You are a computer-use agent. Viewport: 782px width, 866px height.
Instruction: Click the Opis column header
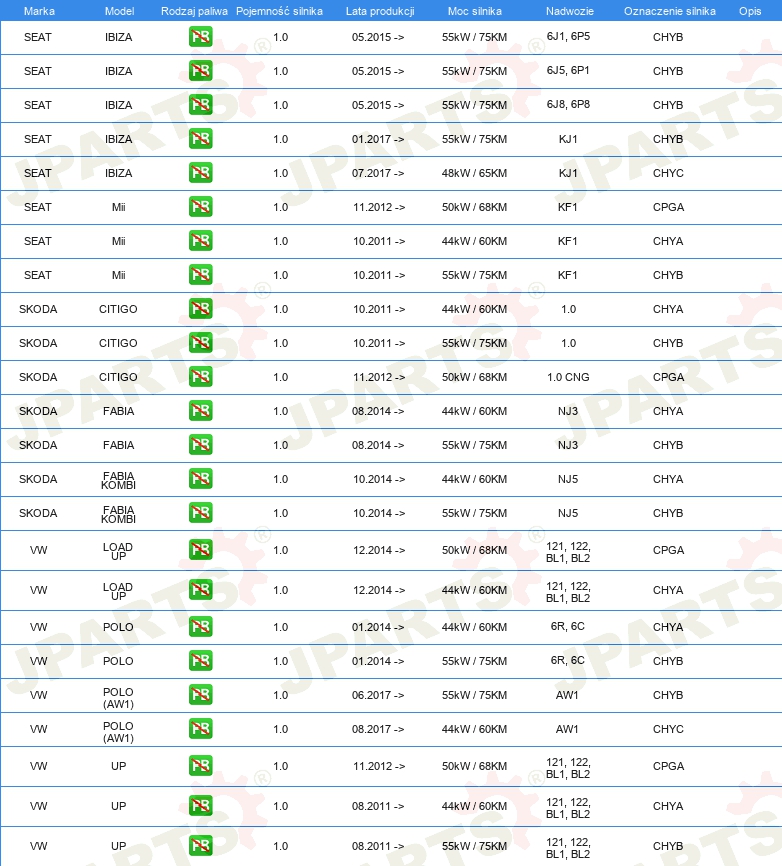pyautogui.click(x=750, y=11)
